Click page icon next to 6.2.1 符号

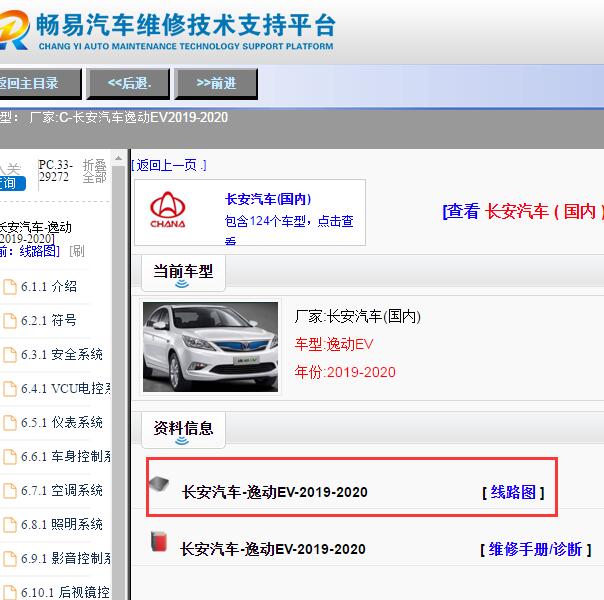click(10, 321)
